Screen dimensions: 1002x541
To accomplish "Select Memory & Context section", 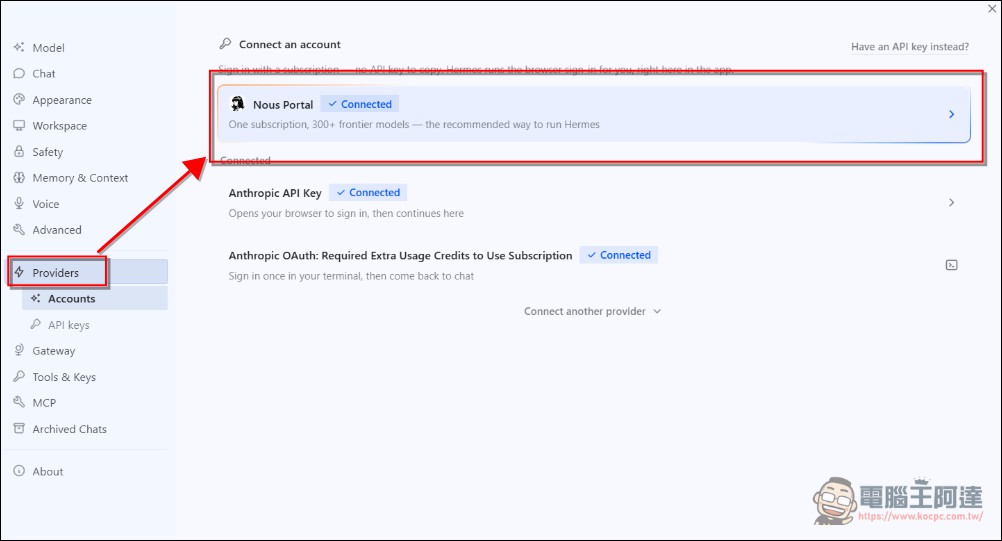I will coord(88,178).
